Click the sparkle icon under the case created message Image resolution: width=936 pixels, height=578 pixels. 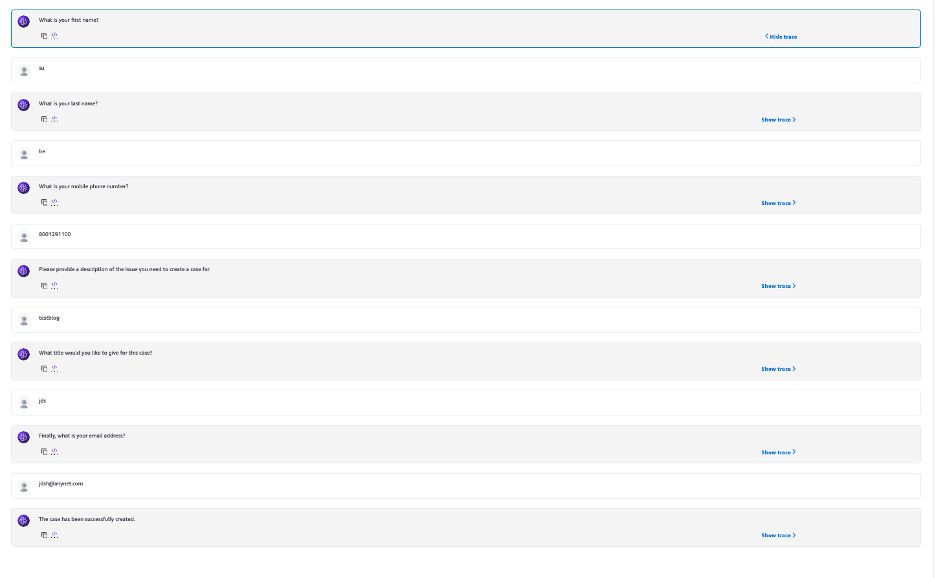54,535
